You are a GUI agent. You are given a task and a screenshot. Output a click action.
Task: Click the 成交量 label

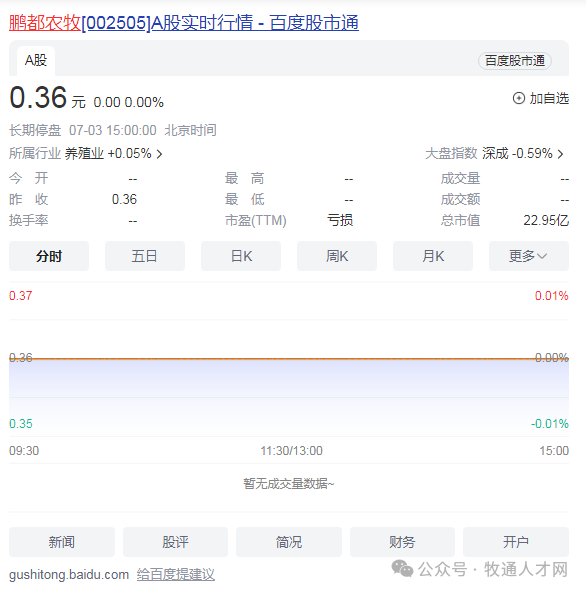pyautogui.click(x=460, y=179)
